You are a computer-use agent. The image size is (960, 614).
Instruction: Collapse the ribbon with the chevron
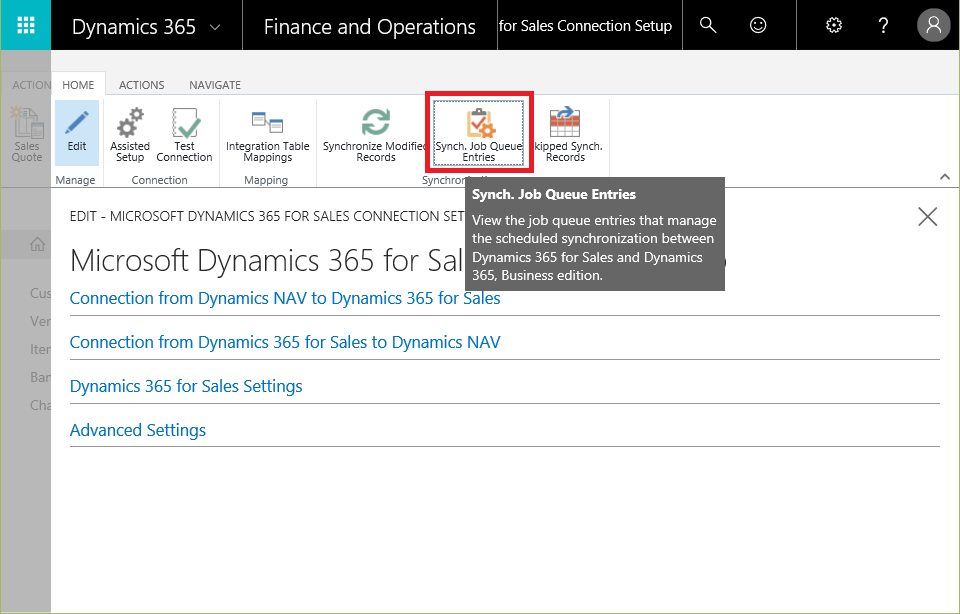pyautogui.click(x=945, y=177)
